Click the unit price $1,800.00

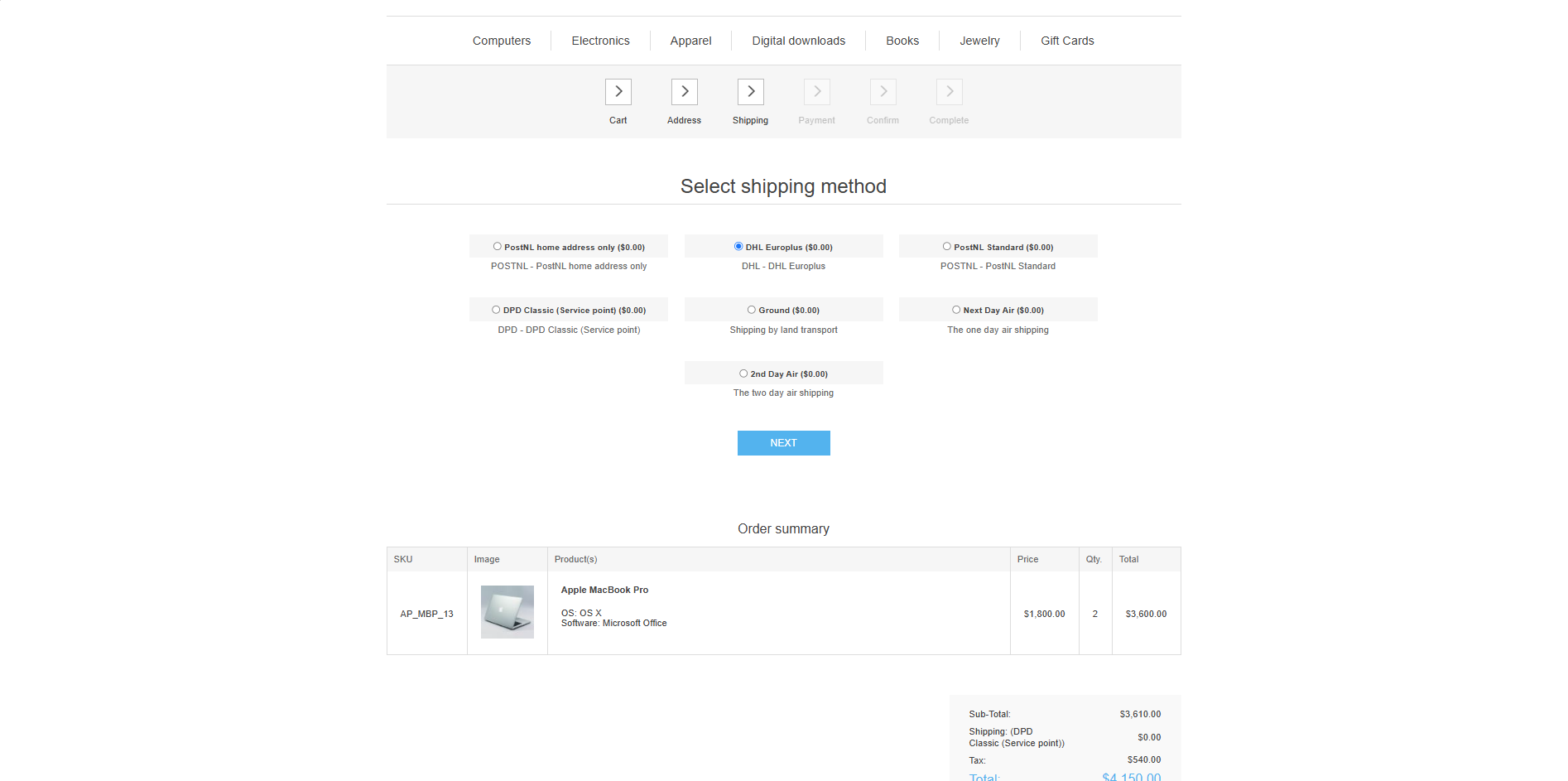click(1045, 614)
